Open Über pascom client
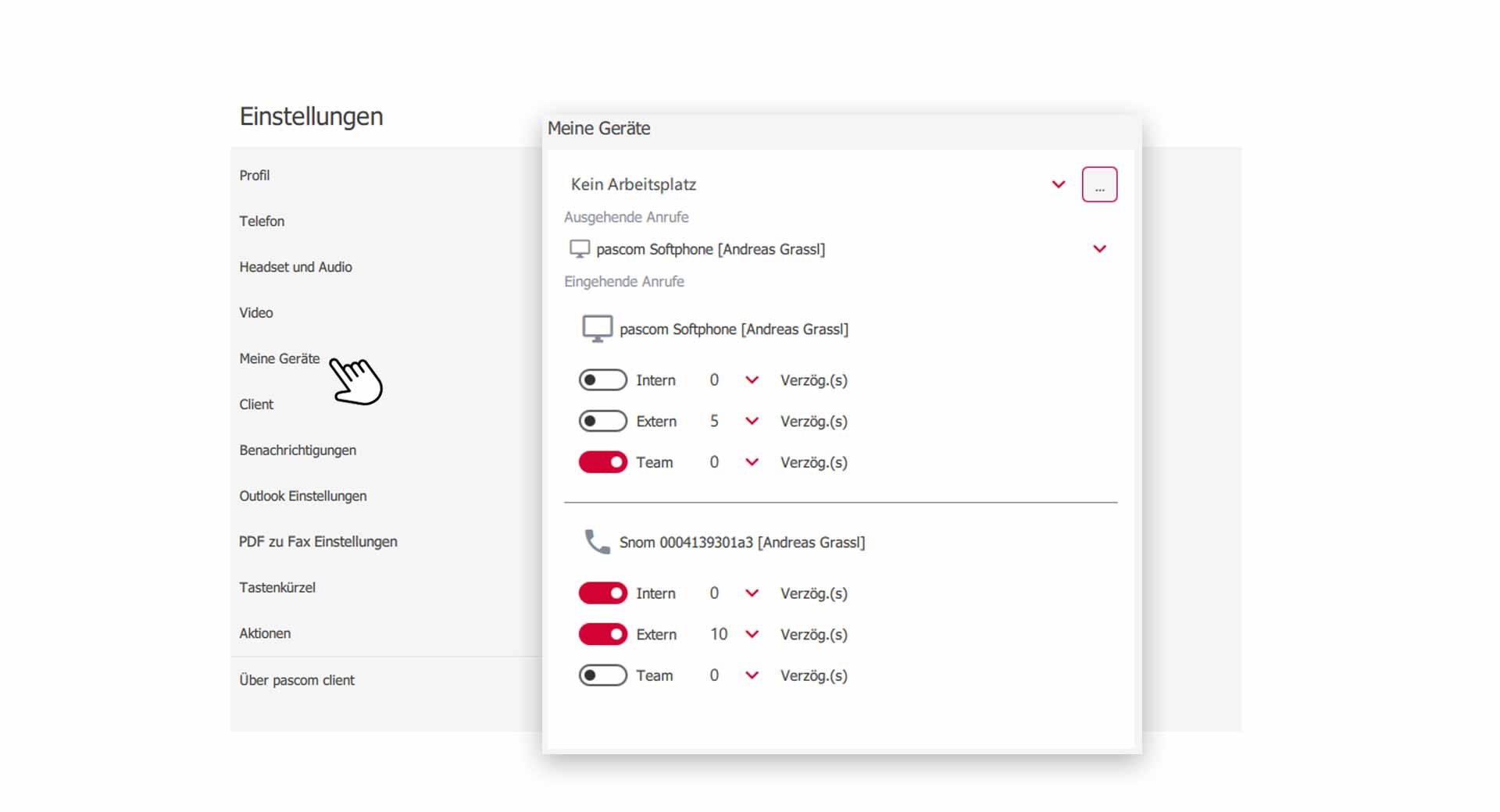The image size is (1500, 812). (x=297, y=680)
